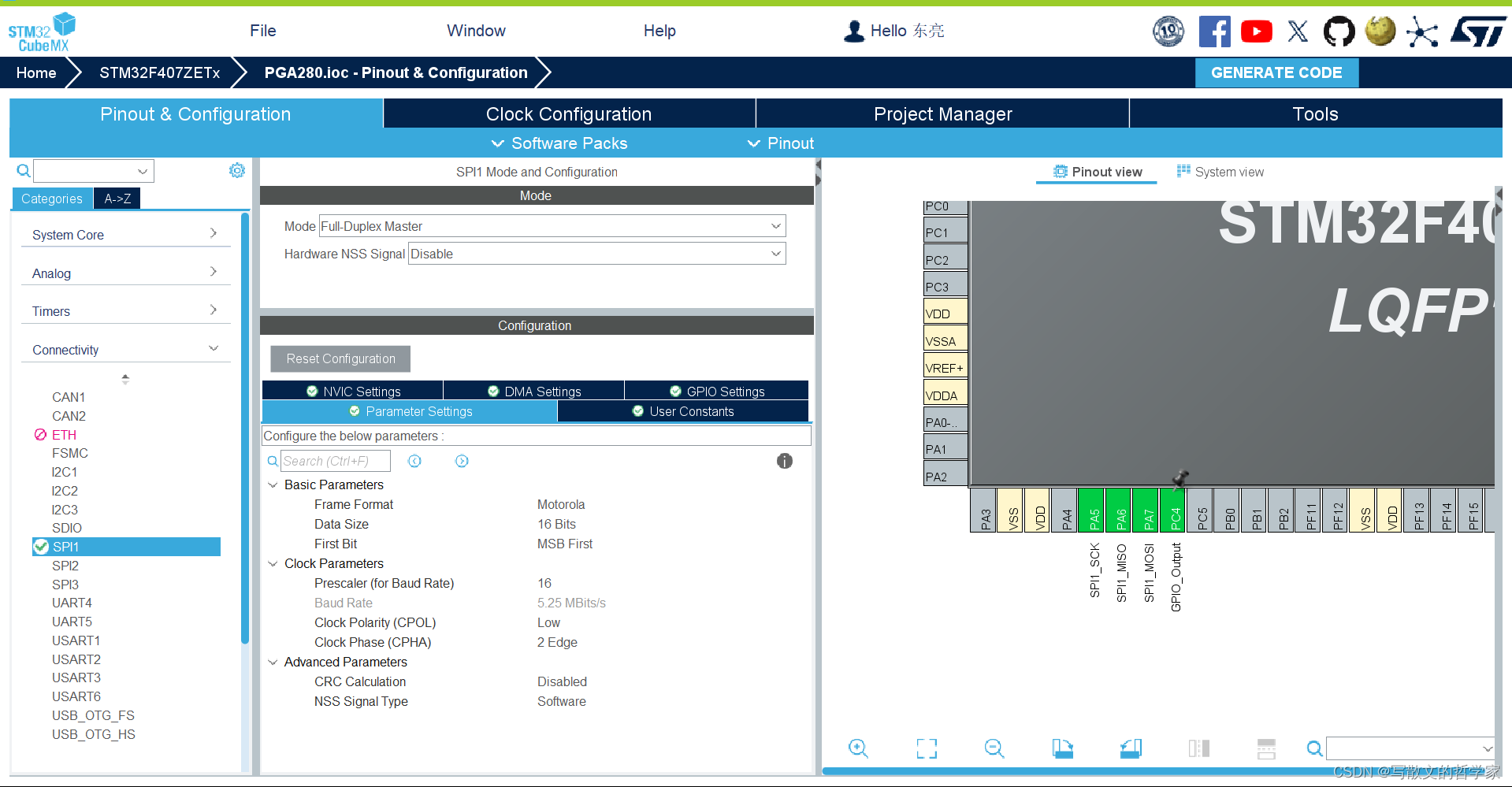Open the X (Twitter) icon link
Image resolution: width=1512 pixels, height=787 pixels.
(x=1298, y=32)
